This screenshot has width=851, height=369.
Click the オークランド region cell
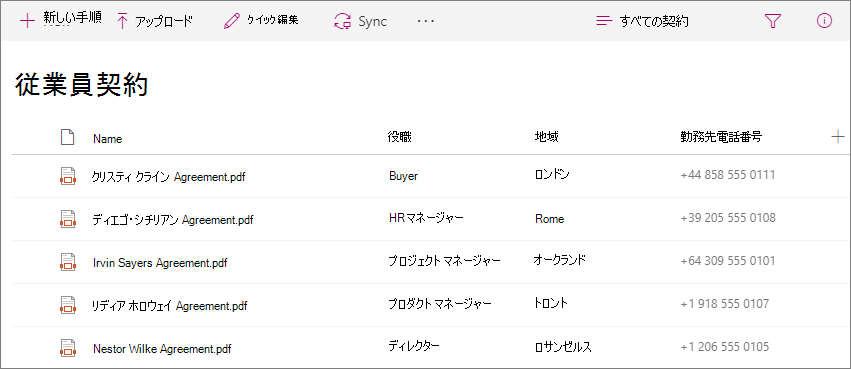(560, 260)
